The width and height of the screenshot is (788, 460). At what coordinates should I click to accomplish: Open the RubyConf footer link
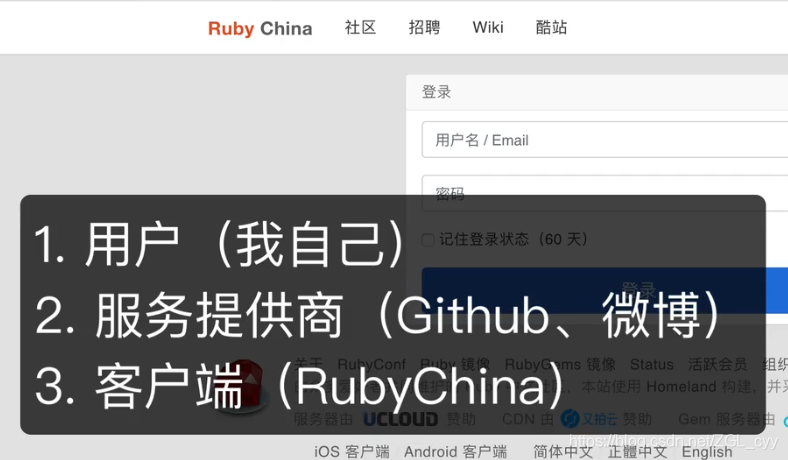[x=371, y=364]
